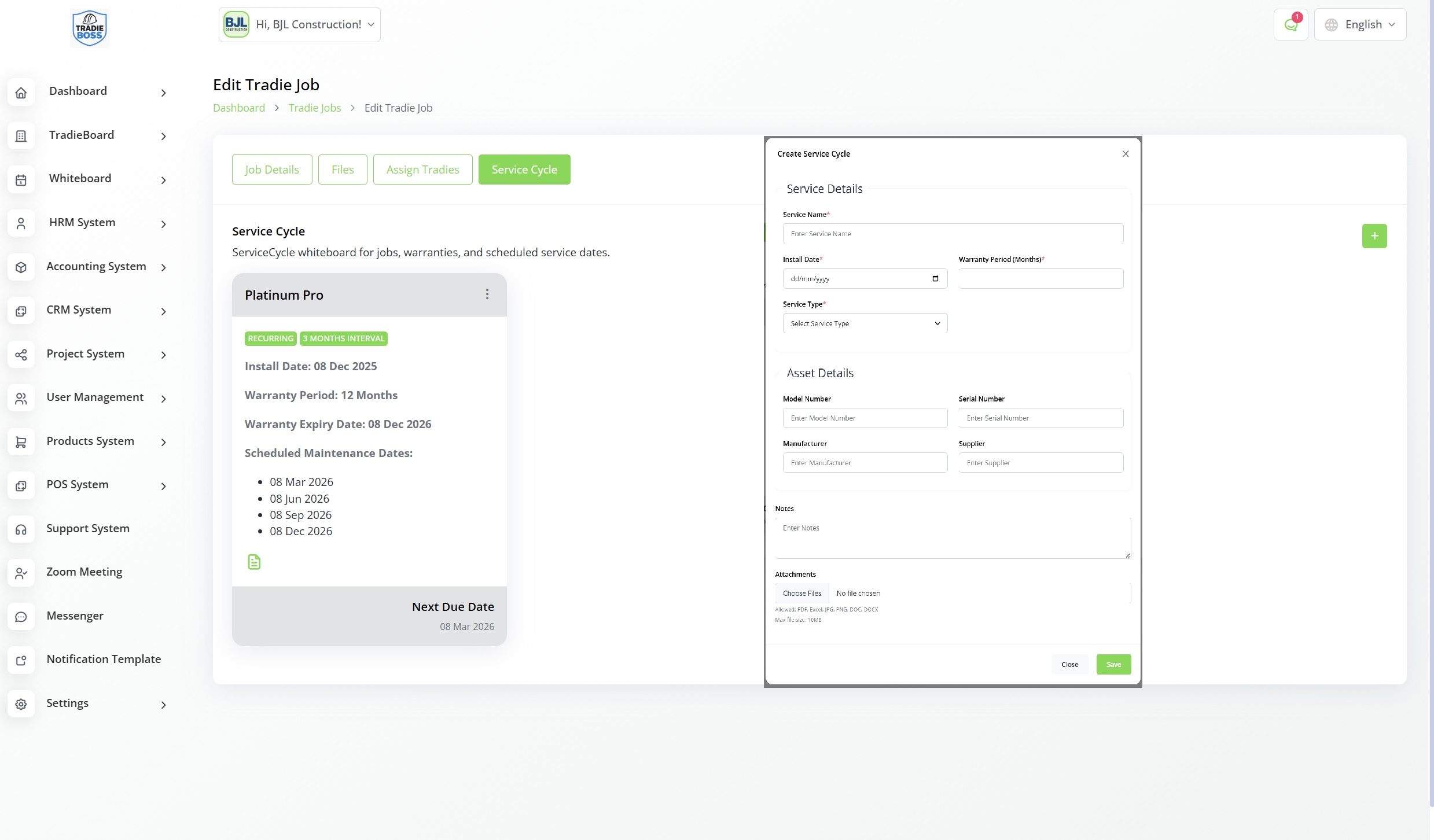Click the Zoom Meeting sidebar icon
Viewport: 1434px width, 840px height.
pos(21,573)
